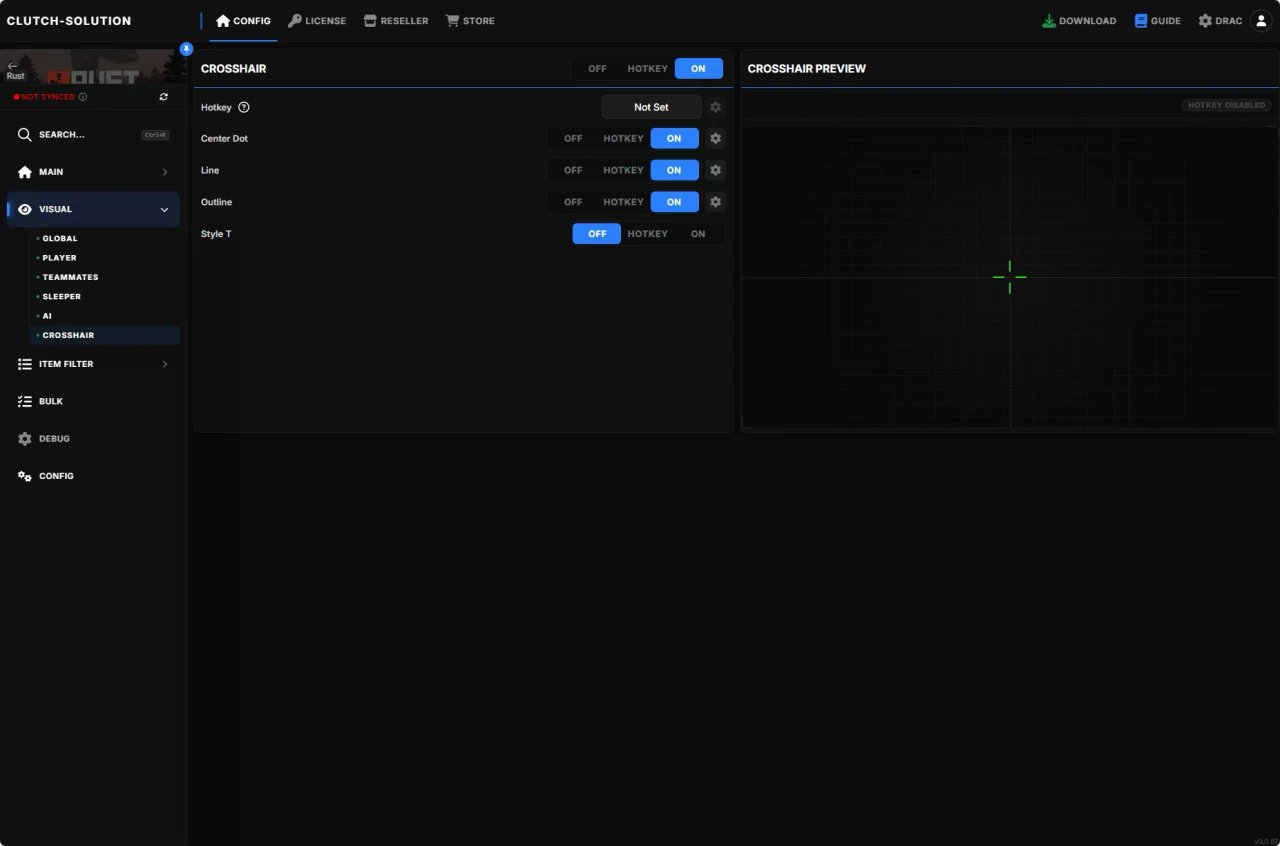Turn Line OFF
Viewport: 1280px width, 846px height.
(573, 170)
